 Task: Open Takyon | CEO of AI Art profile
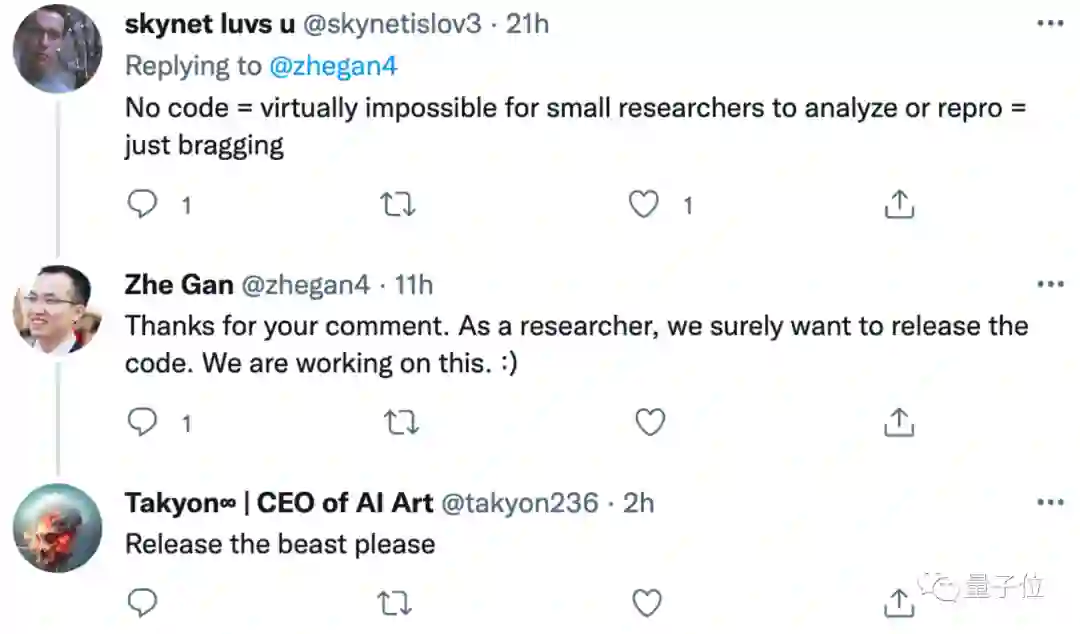(x=278, y=502)
